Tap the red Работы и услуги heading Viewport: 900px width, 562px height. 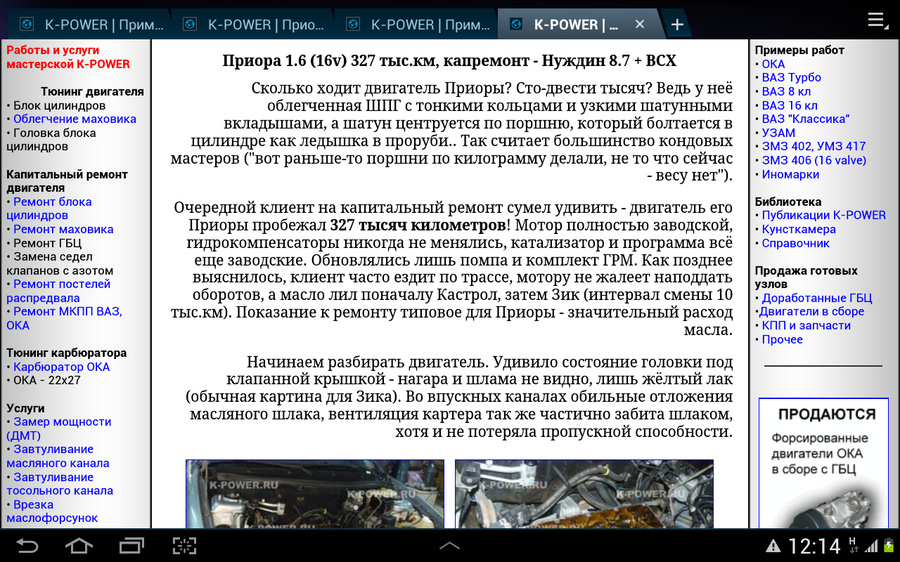[x=68, y=57]
